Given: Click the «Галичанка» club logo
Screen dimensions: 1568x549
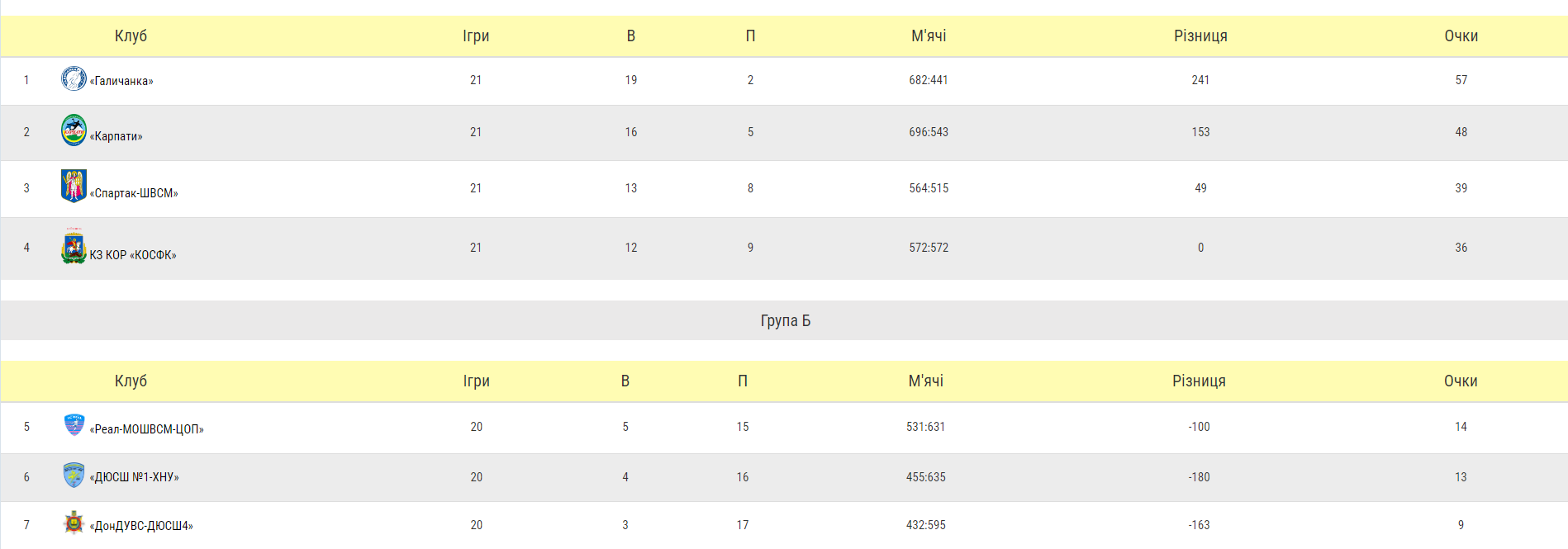Looking at the screenshot, I should 74,78.
